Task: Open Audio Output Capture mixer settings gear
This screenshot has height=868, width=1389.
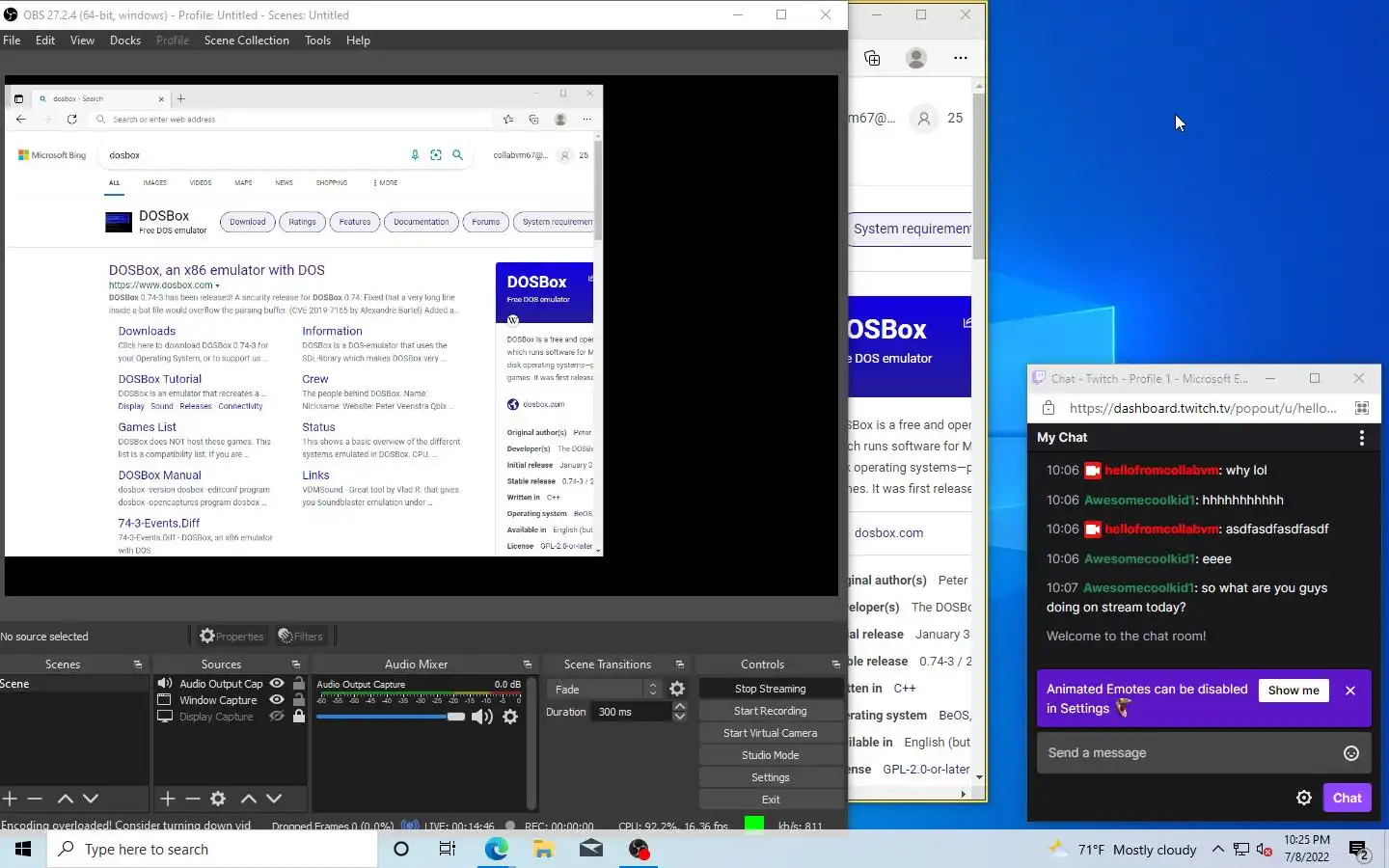Action: (510, 717)
